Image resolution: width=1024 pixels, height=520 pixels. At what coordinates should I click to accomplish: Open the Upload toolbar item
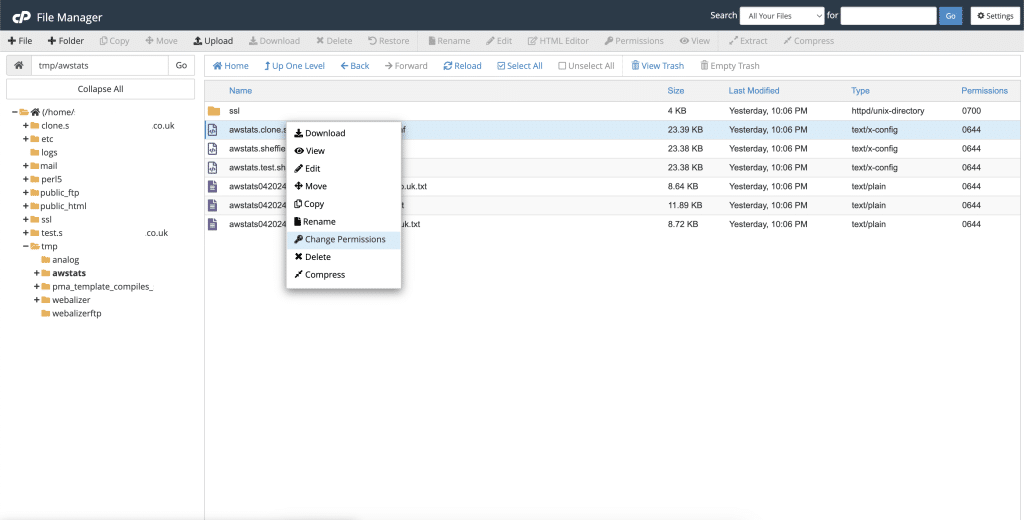(213, 41)
